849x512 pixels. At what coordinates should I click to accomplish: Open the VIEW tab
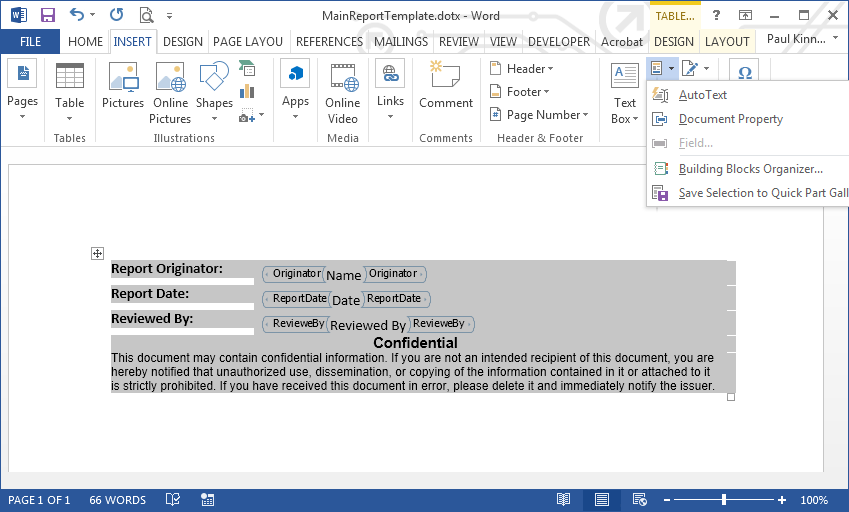click(x=503, y=42)
